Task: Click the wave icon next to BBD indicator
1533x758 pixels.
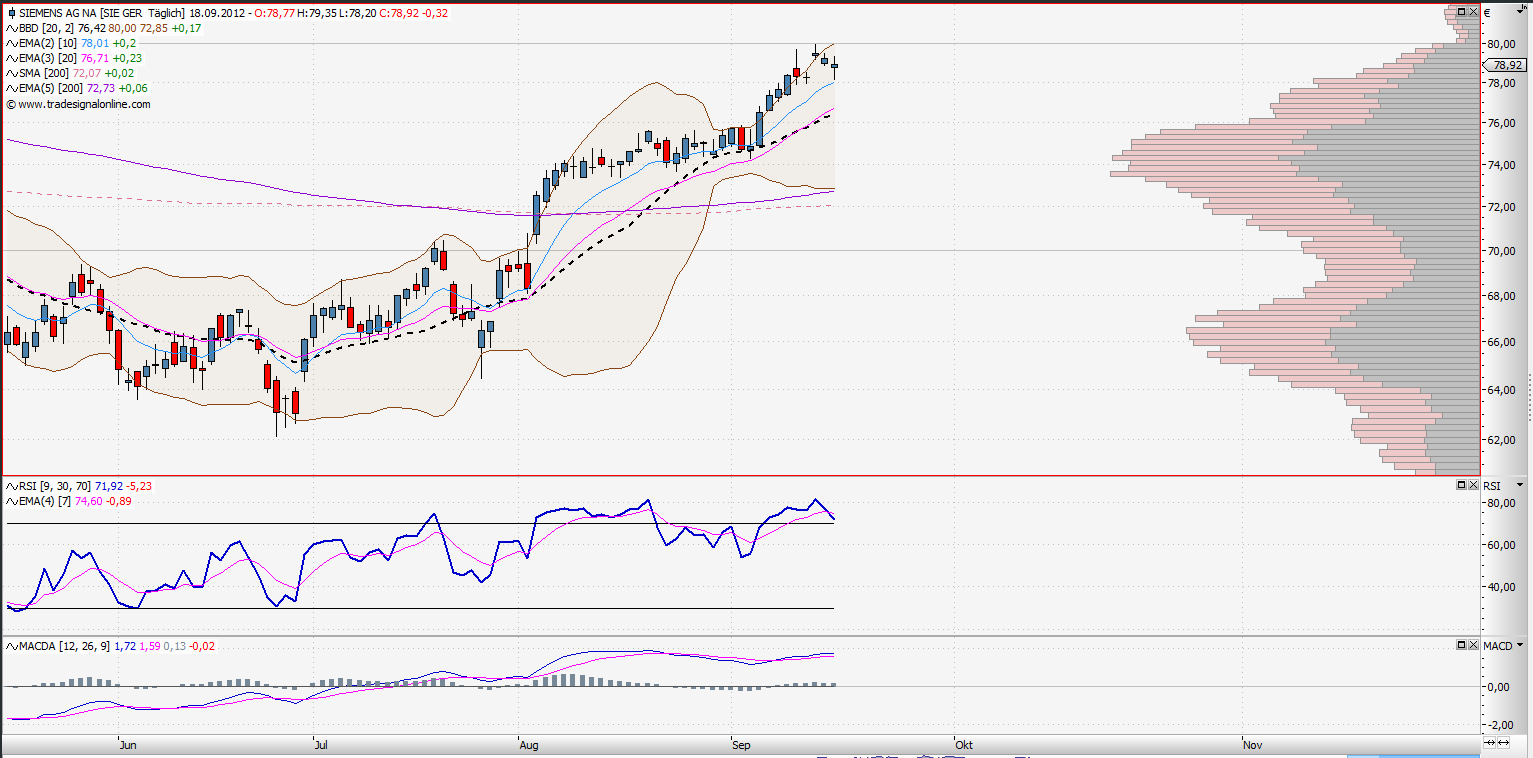Action: (12, 28)
